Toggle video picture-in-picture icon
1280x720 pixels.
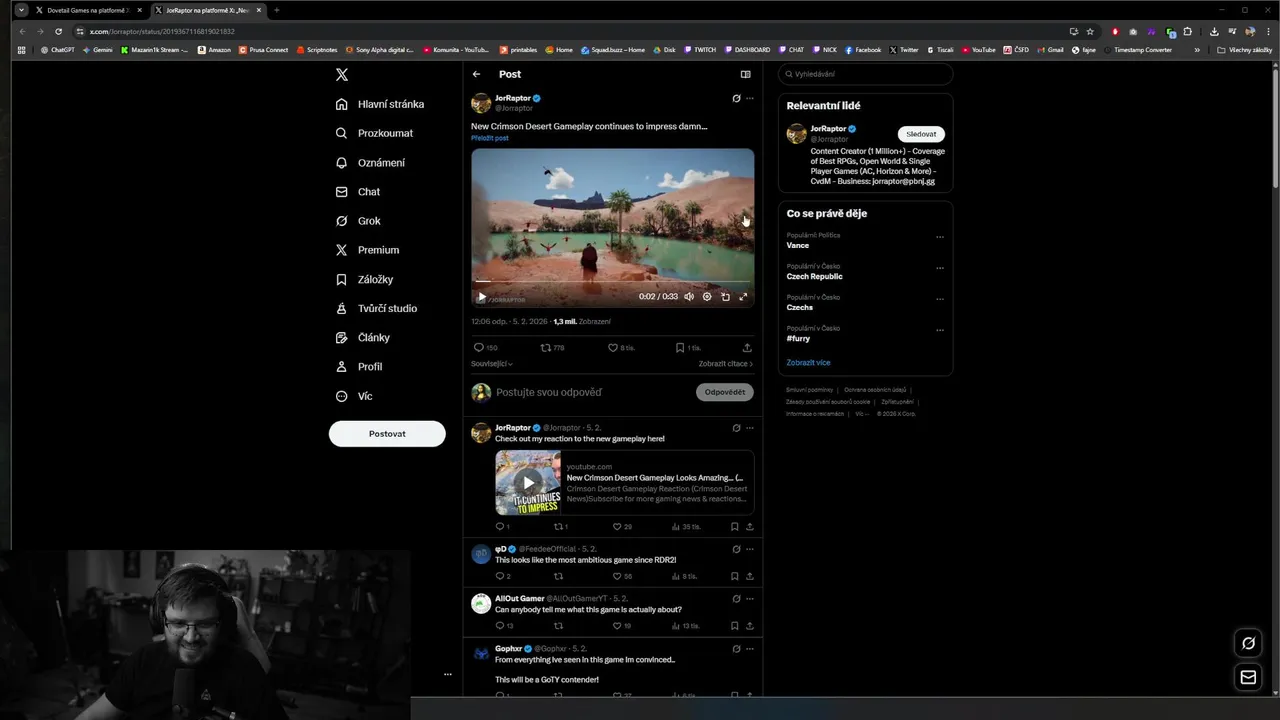pos(725,297)
